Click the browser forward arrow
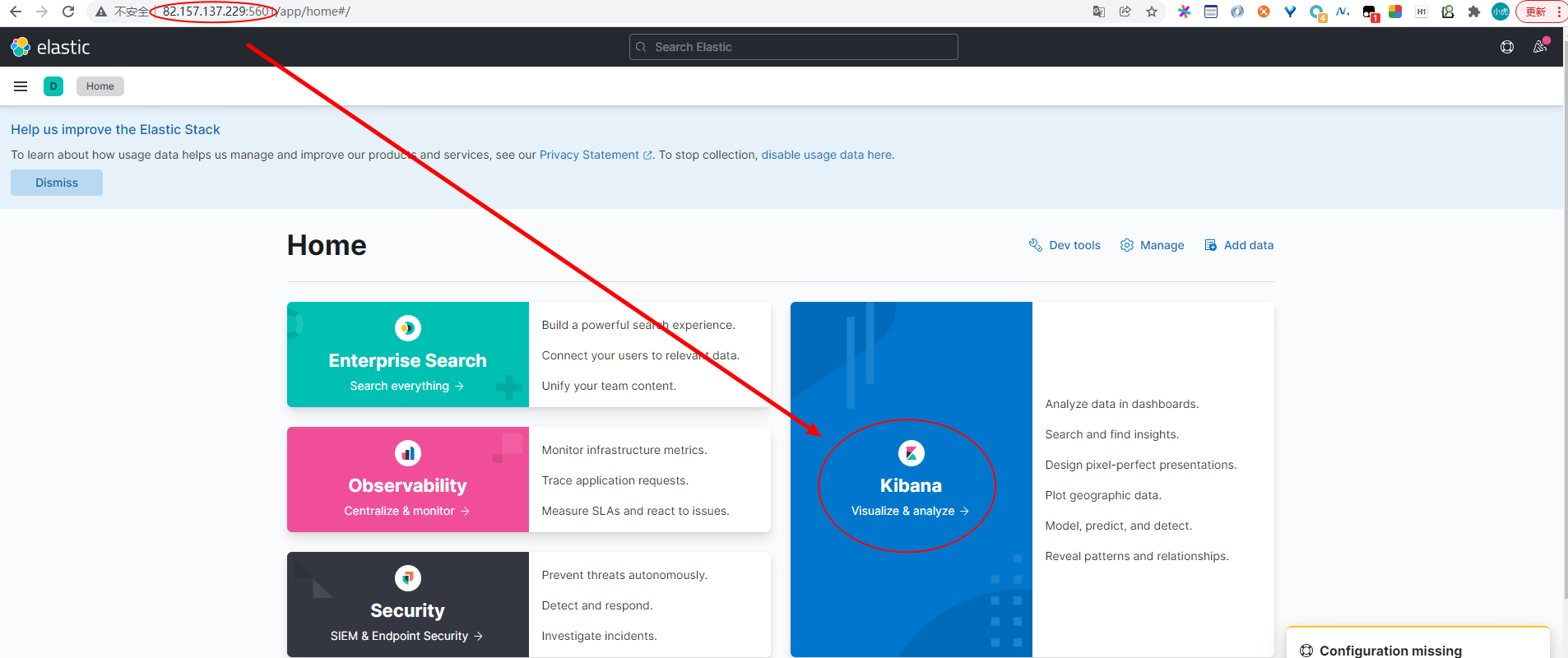This screenshot has width=1568, height=658. coord(42,12)
